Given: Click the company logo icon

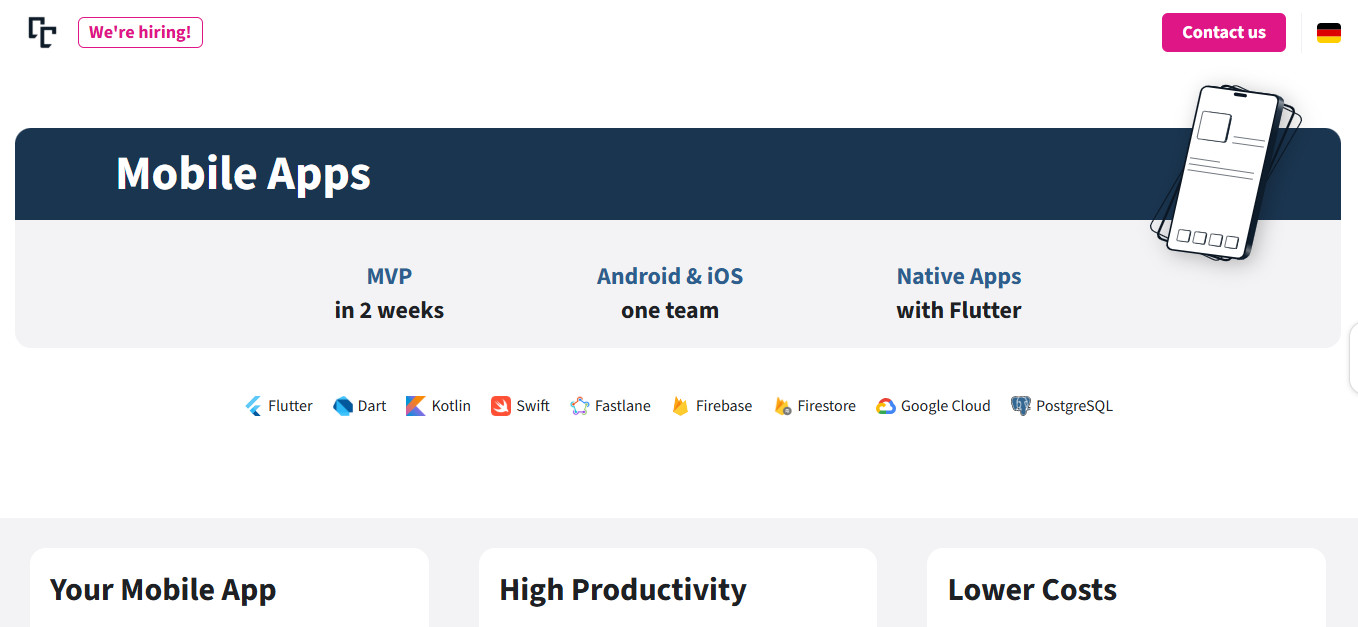Looking at the screenshot, I should pyautogui.click(x=42, y=32).
